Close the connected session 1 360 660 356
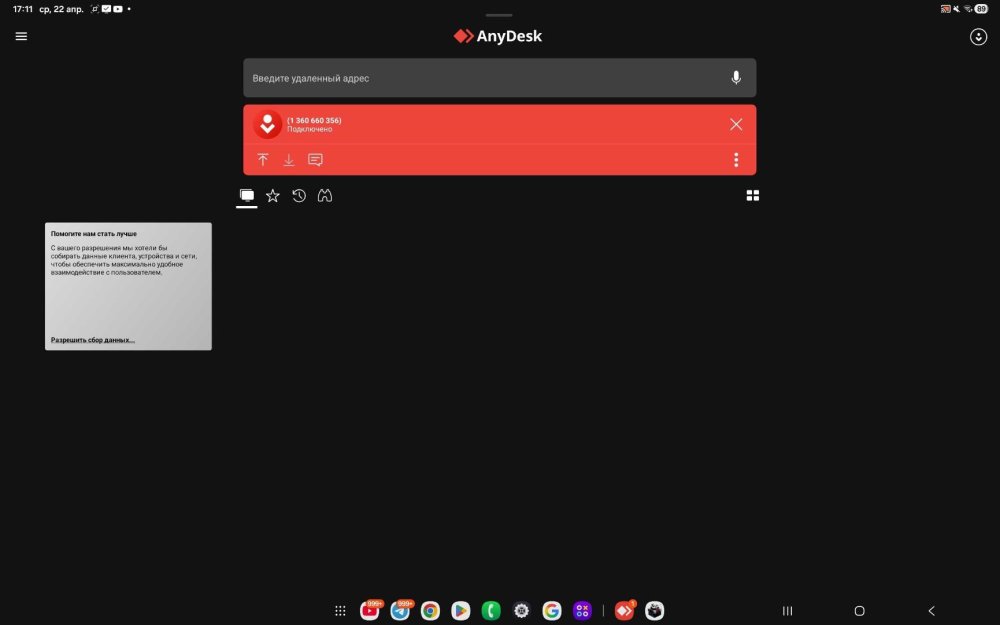The width and height of the screenshot is (1000, 625). (x=736, y=124)
